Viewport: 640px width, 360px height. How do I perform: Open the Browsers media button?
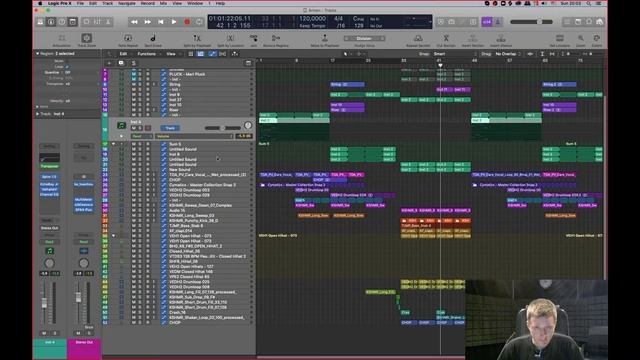[599, 22]
